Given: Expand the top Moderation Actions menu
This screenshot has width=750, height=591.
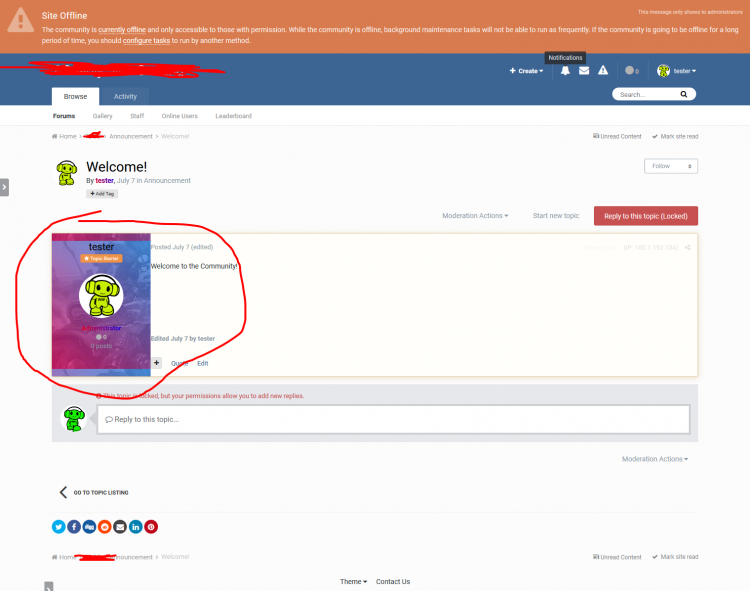Looking at the screenshot, I should pyautogui.click(x=475, y=216).
